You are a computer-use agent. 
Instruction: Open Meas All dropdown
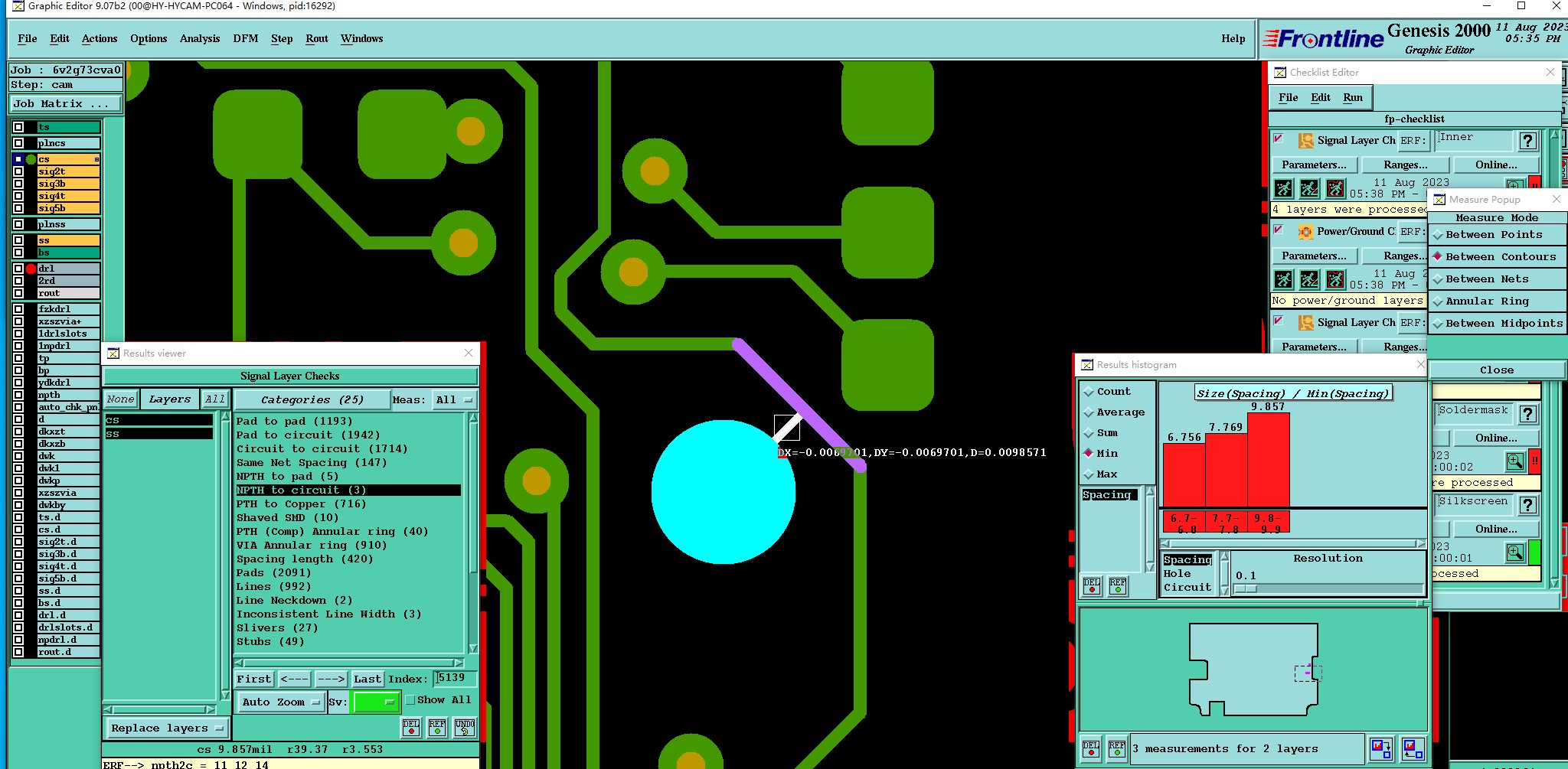pyautogui.click(x=455, y=400)
